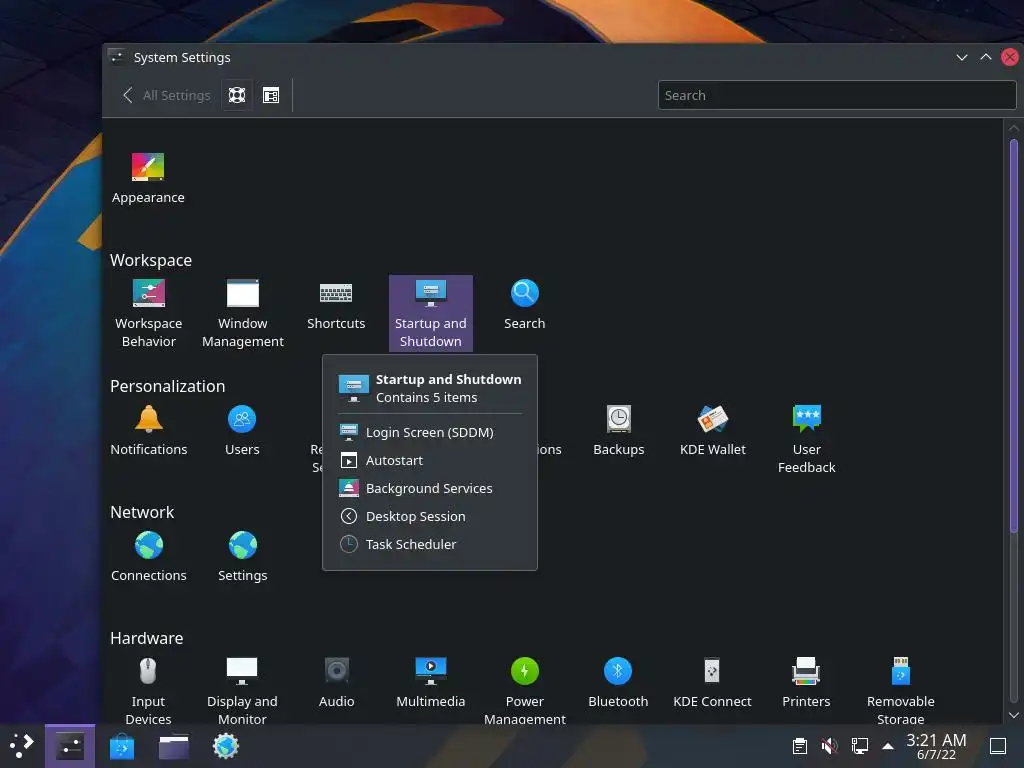Open the Users settings

point(242,430)
